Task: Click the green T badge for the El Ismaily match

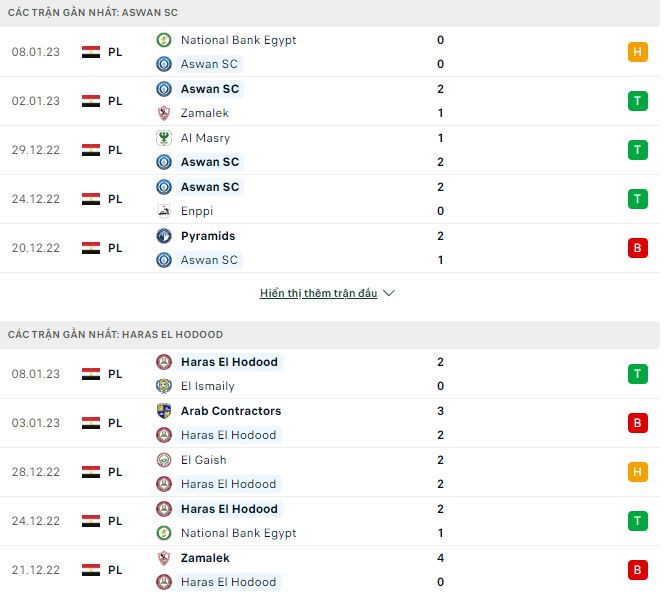Action: click(638, 374)
